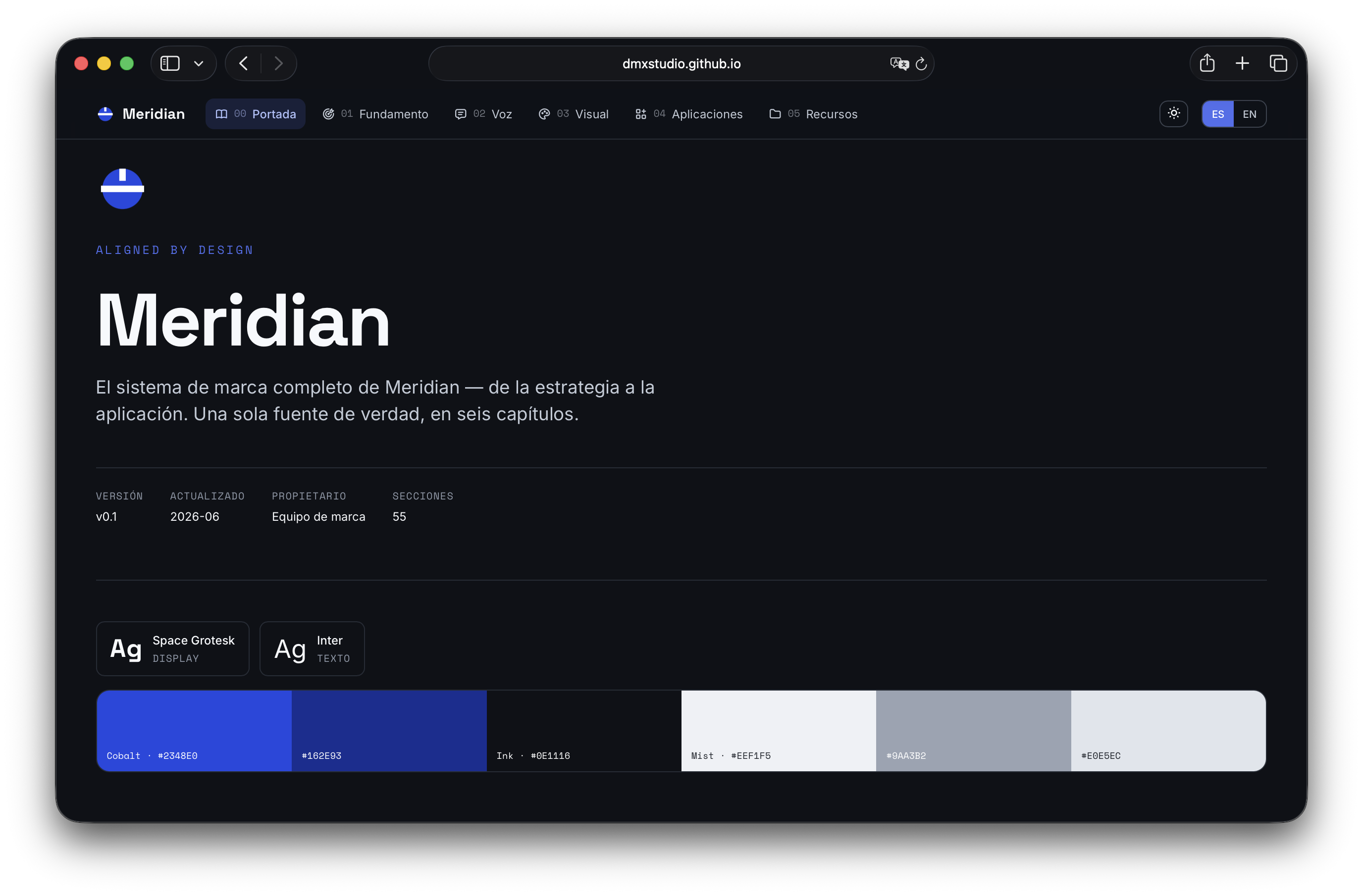
Task: Reload the page with refresh icon
Action: tap(921, 63)
